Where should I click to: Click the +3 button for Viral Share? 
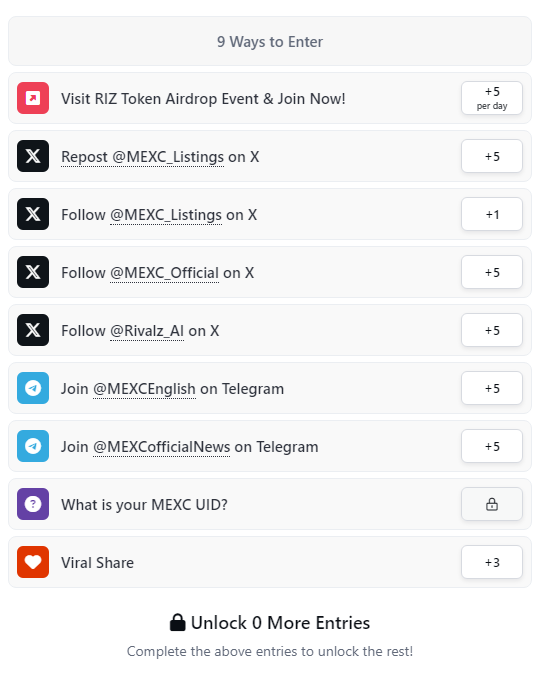tap(492, 562)
